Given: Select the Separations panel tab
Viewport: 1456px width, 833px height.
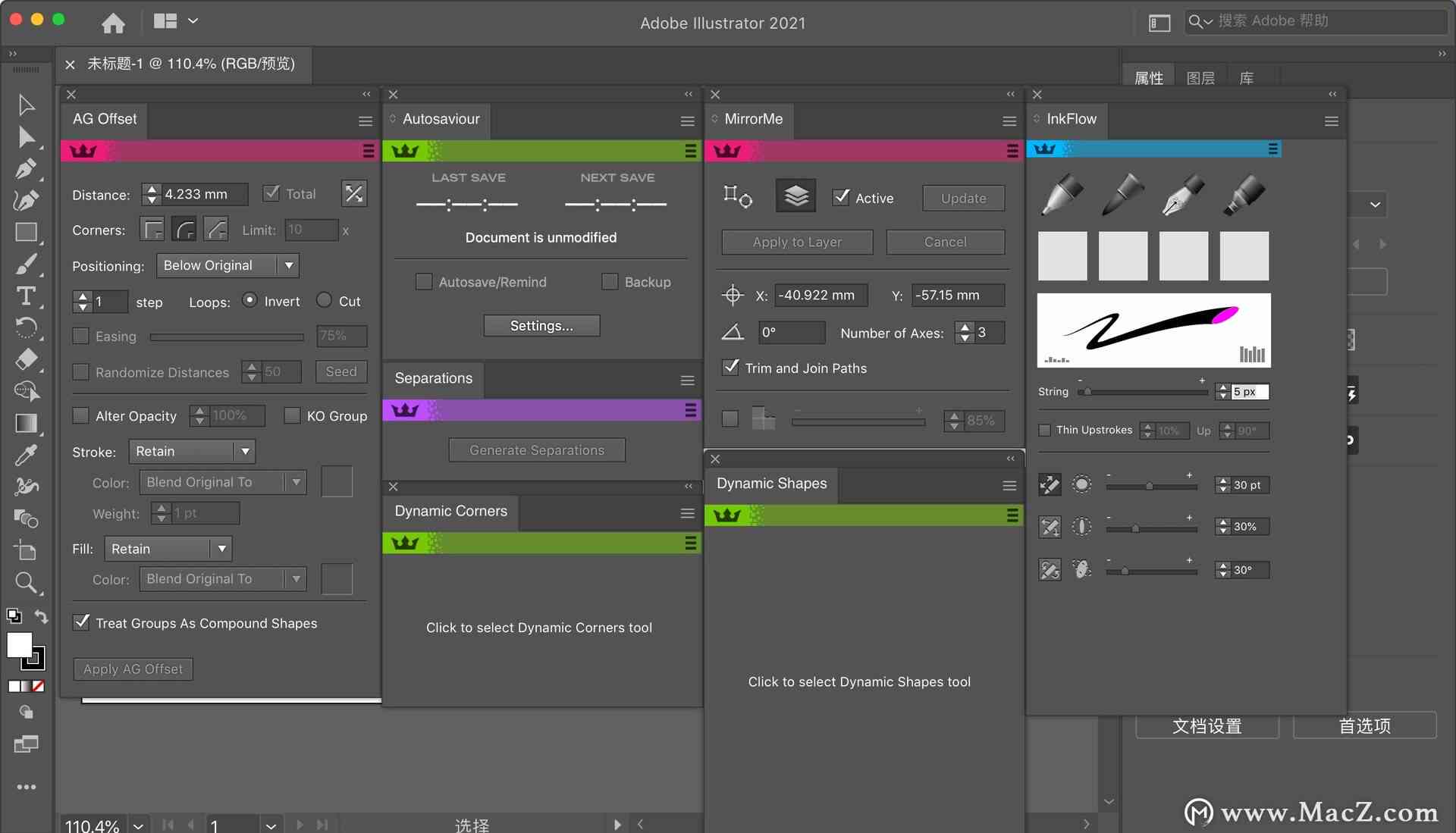Looking at the screenshot, I should (x=434, y=378).
